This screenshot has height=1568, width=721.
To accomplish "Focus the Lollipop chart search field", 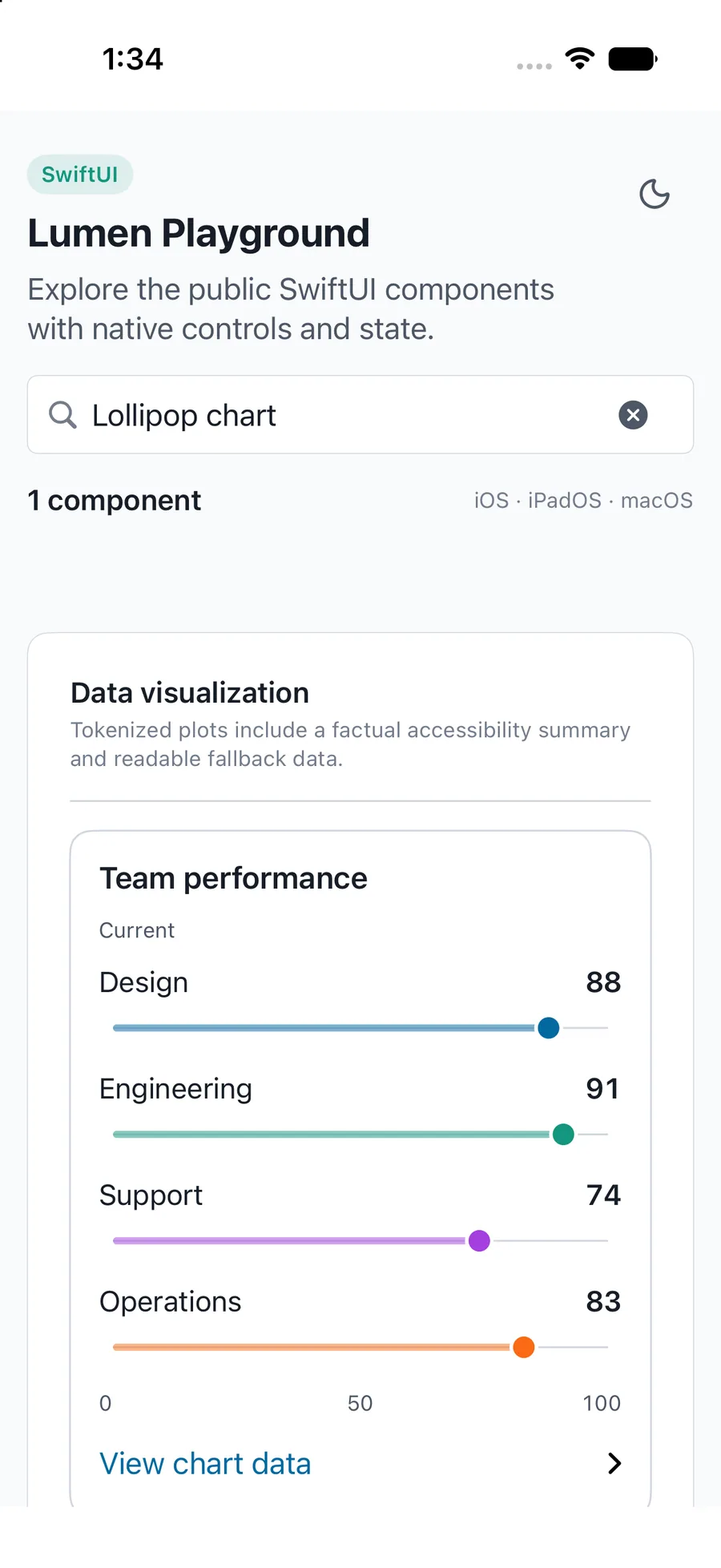I will [360, 415].
